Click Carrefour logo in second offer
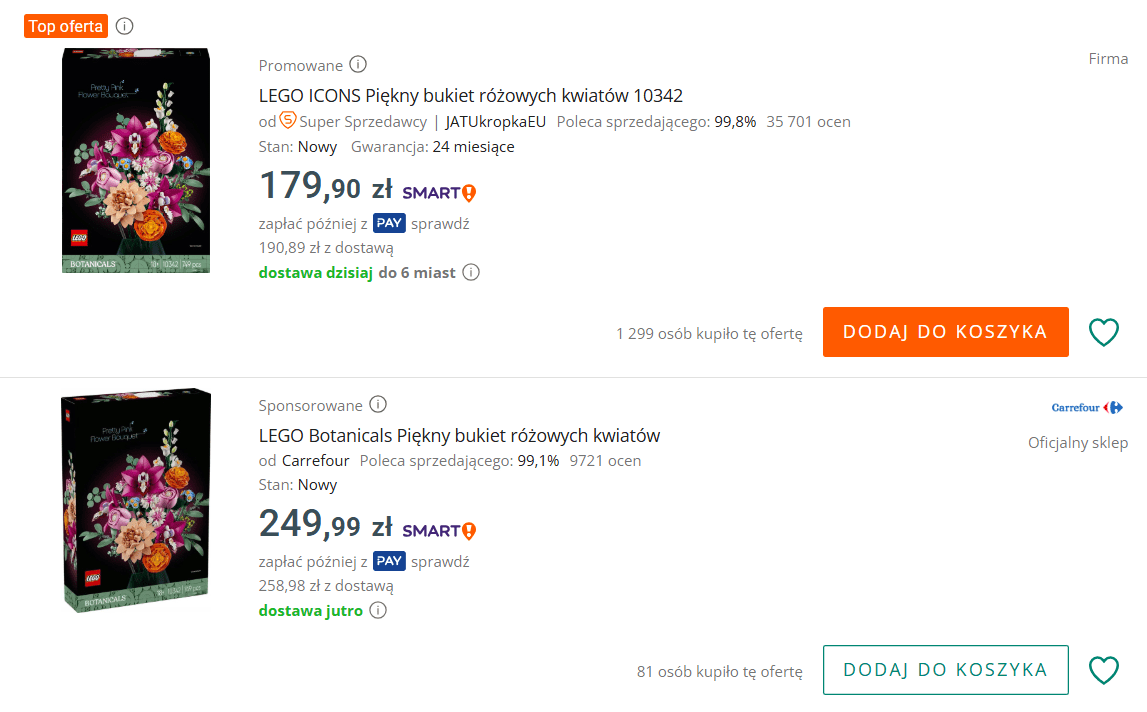Screen dimensions: 1147x712 point(1087,408)
